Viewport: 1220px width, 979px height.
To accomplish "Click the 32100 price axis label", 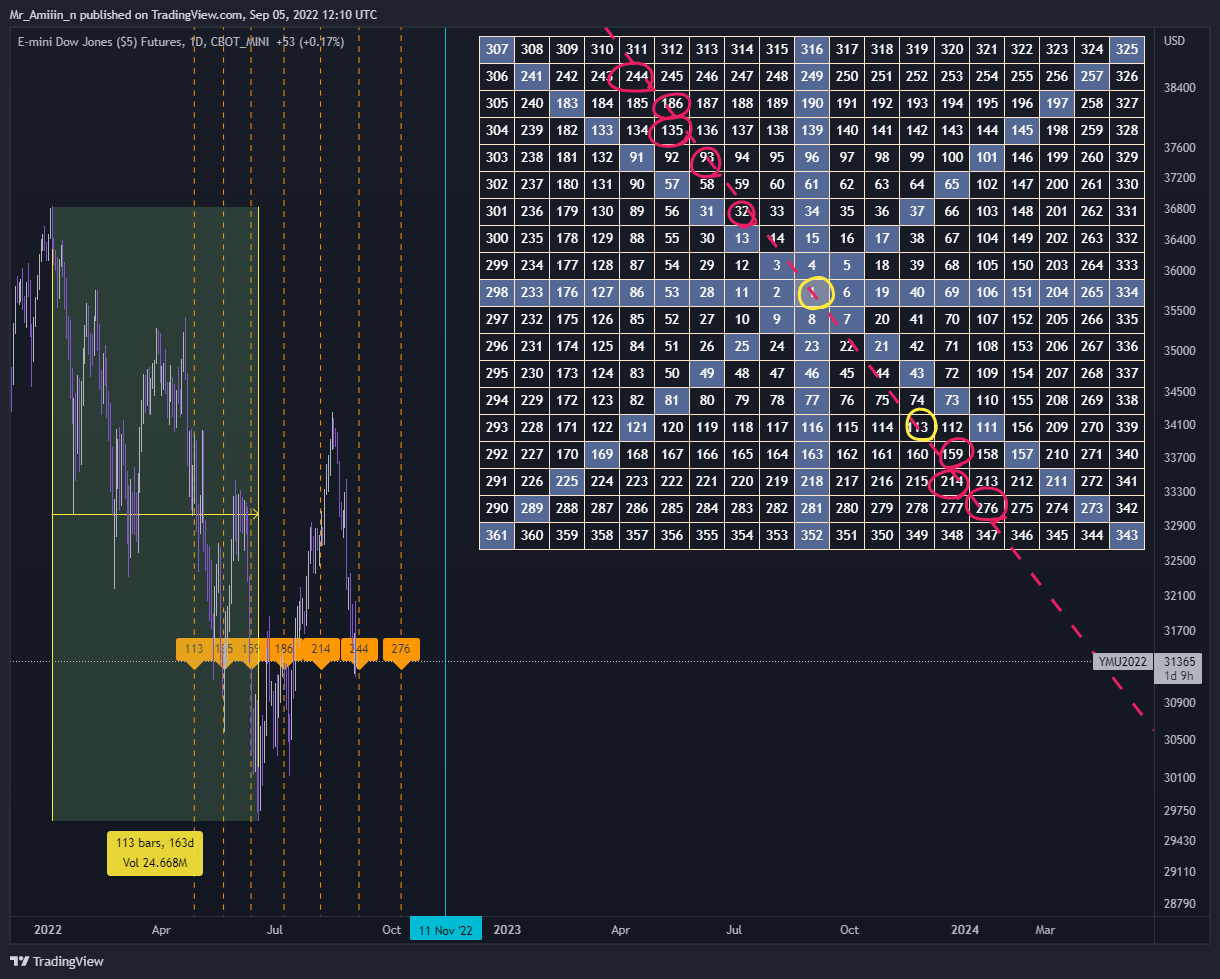I will click(x=1180, y=596).
